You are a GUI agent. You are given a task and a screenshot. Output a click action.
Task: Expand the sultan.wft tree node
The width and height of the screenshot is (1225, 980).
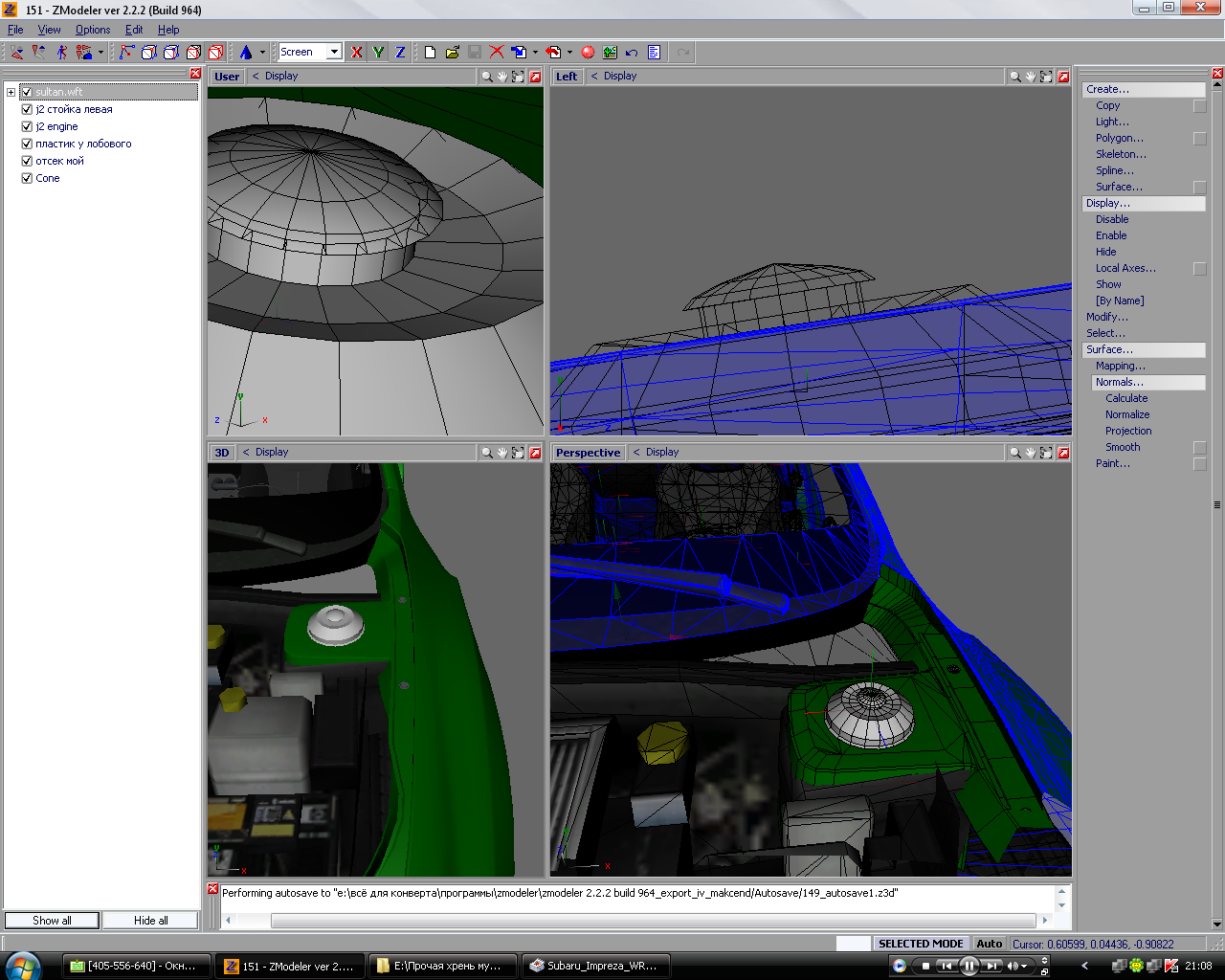pos(11,92)
